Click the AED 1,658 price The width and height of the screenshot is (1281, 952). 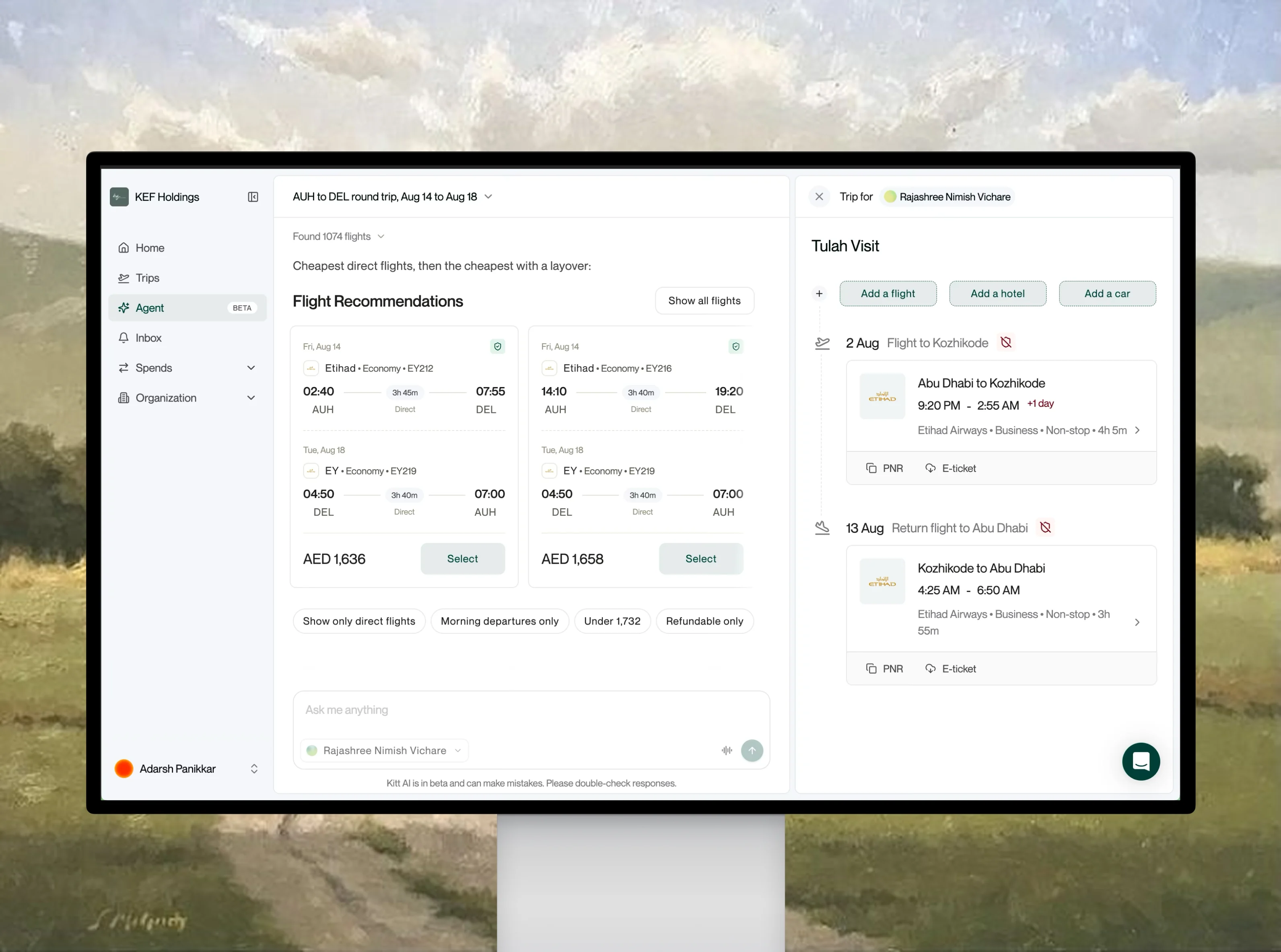tap(572, 559)
